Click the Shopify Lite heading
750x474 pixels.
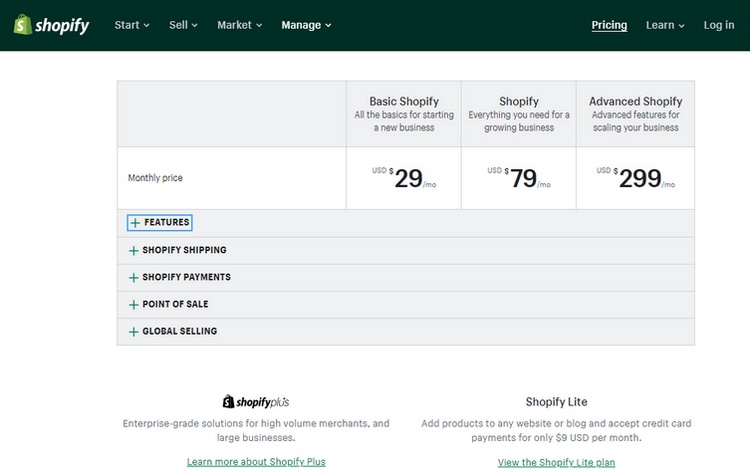coord(556,402)
